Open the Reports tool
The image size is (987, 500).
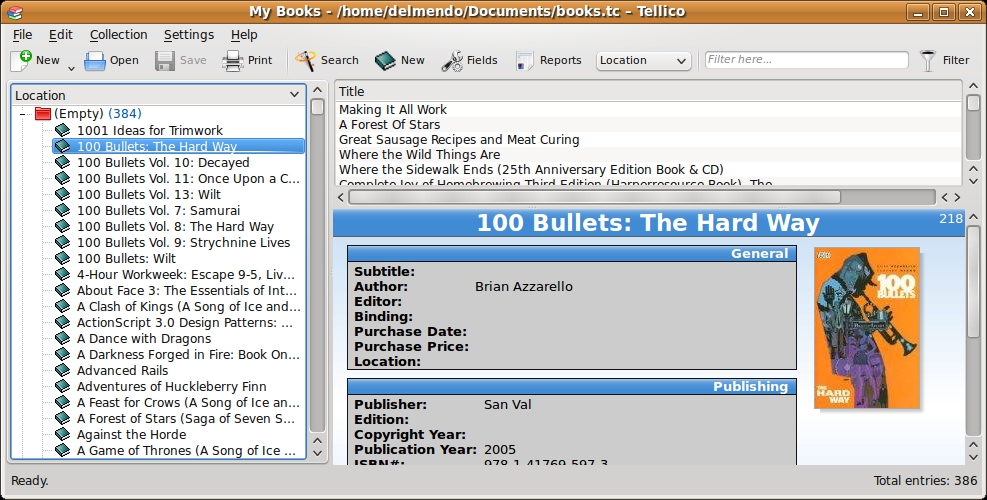[x=525, y=60]
